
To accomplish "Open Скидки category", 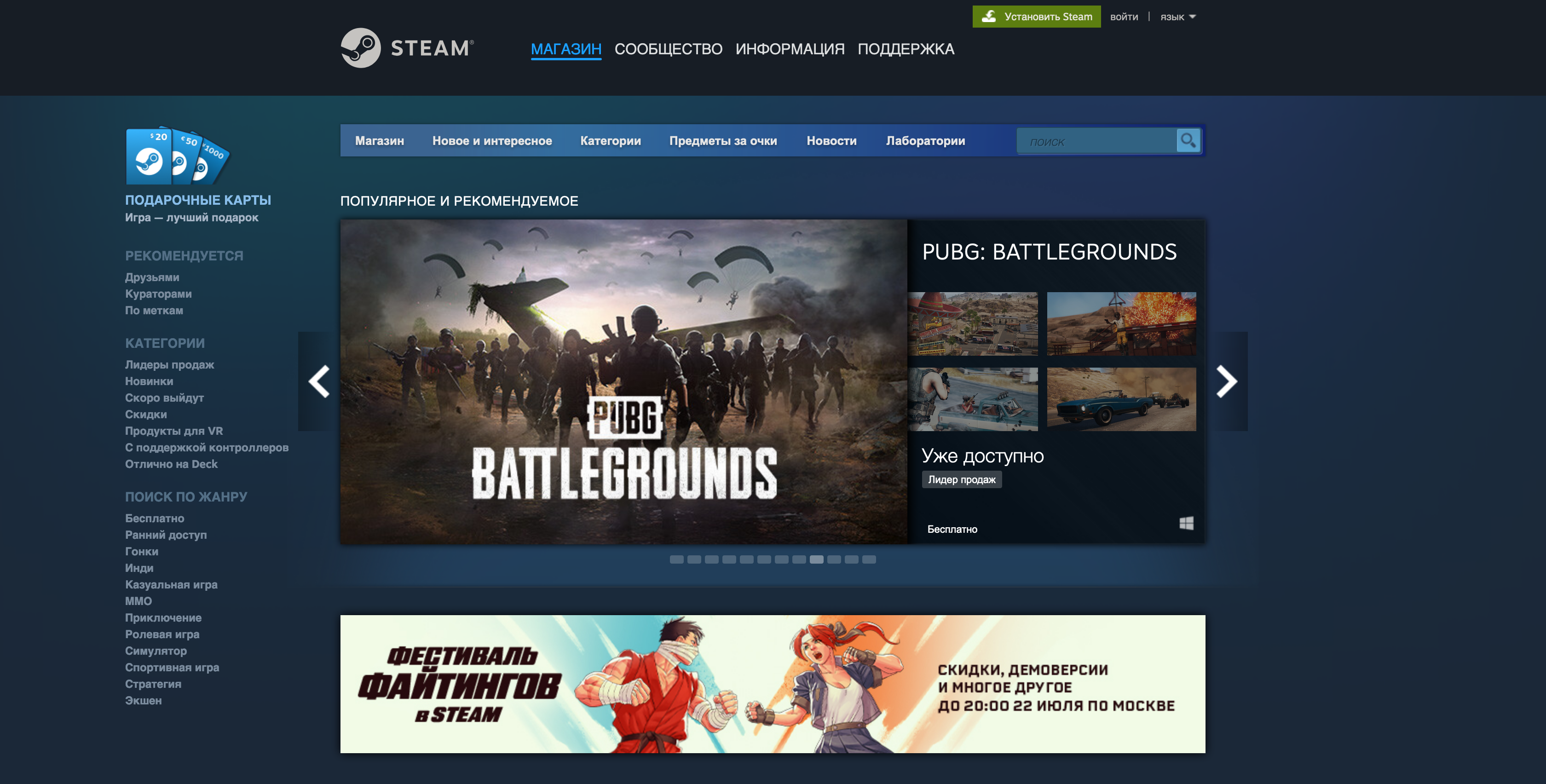I will click(146, 414).
